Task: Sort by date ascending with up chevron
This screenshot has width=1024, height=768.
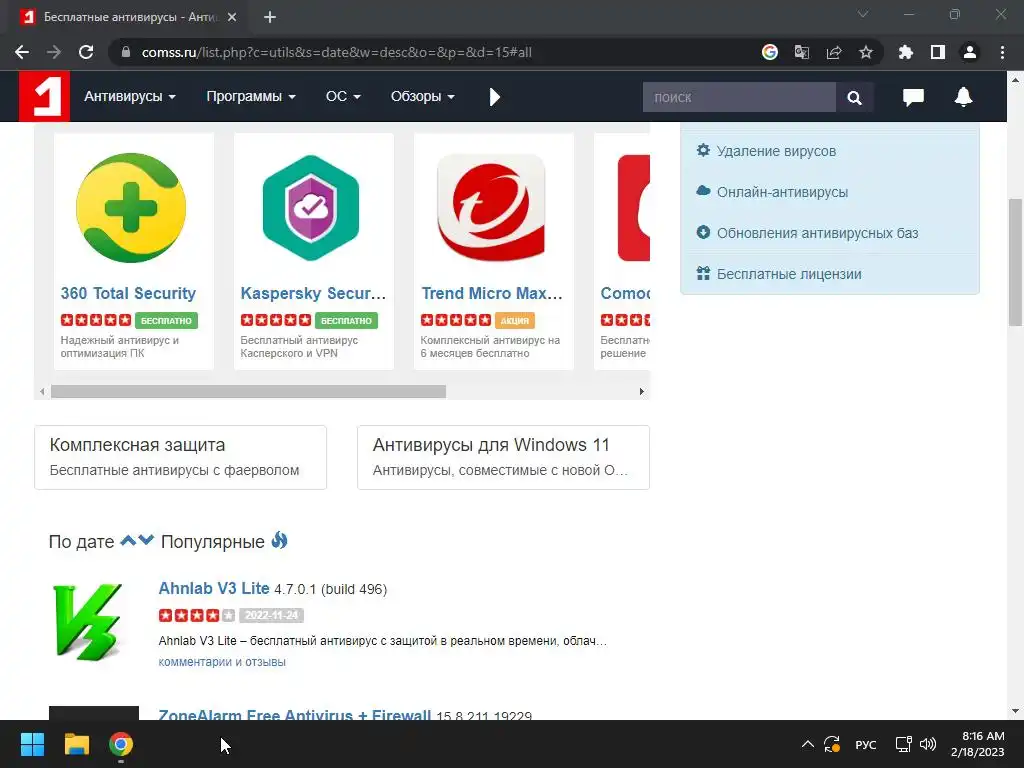Action: pyautogui.click(x=129, y=540)
